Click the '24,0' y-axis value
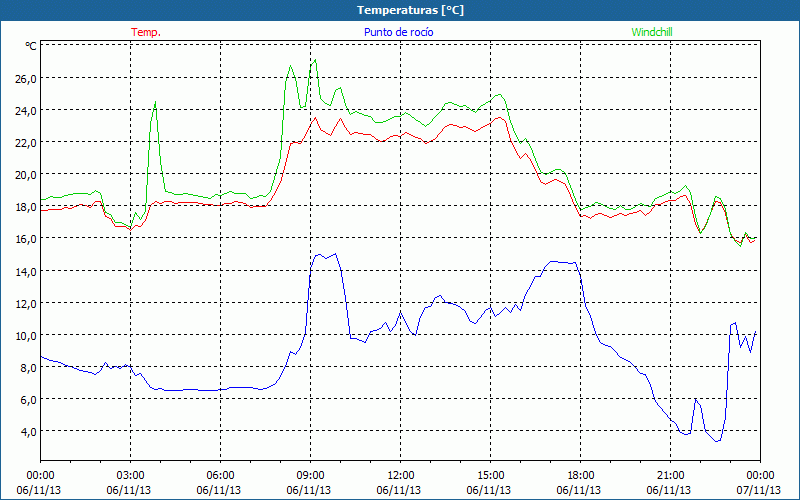The image size is (800, 500). (26, 111)
